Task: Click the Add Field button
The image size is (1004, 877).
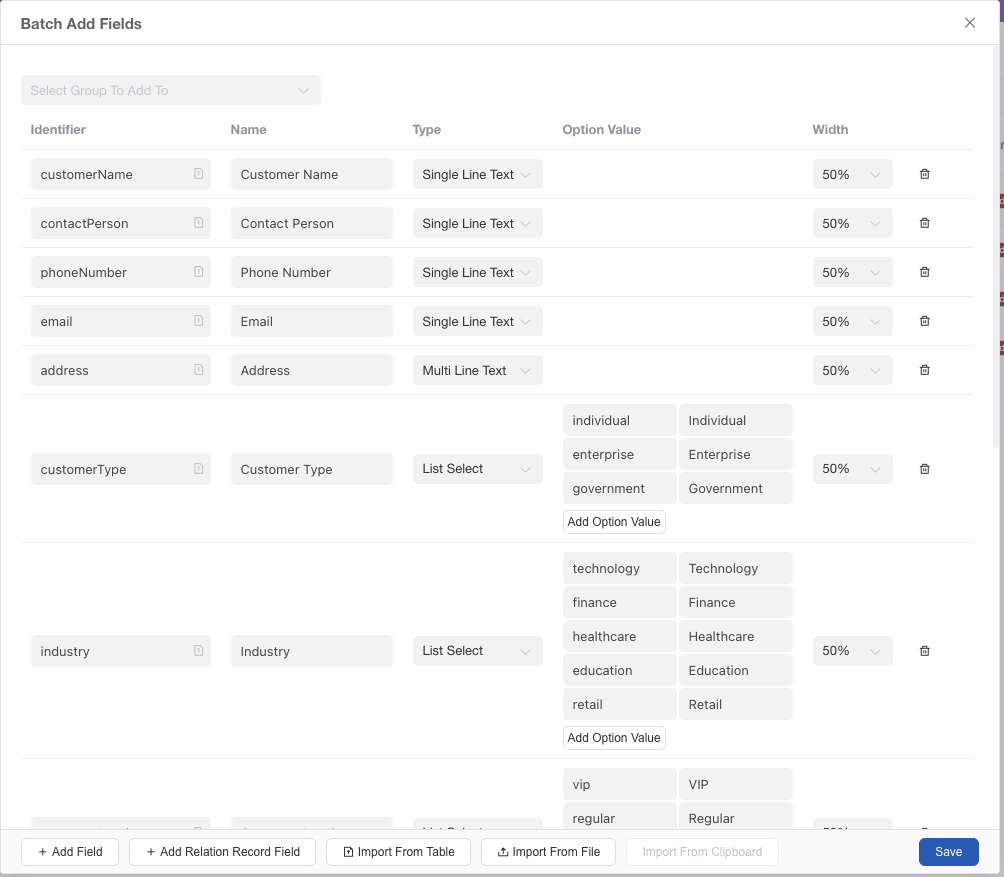Action: tap(70, 852)
